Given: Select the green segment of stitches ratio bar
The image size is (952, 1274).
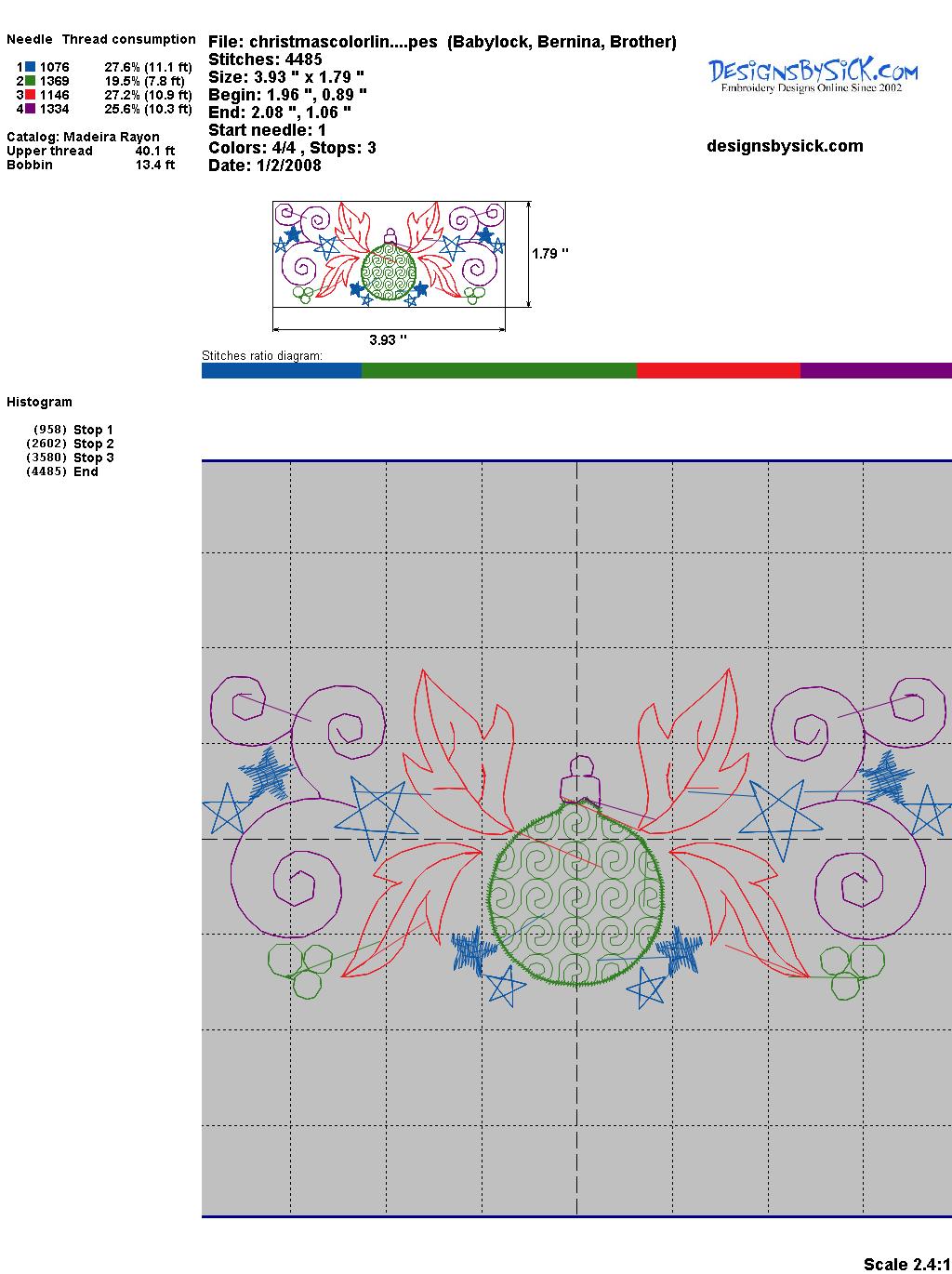Looking at the screenshot, I should pyautogui.click(x=498, y=371).
